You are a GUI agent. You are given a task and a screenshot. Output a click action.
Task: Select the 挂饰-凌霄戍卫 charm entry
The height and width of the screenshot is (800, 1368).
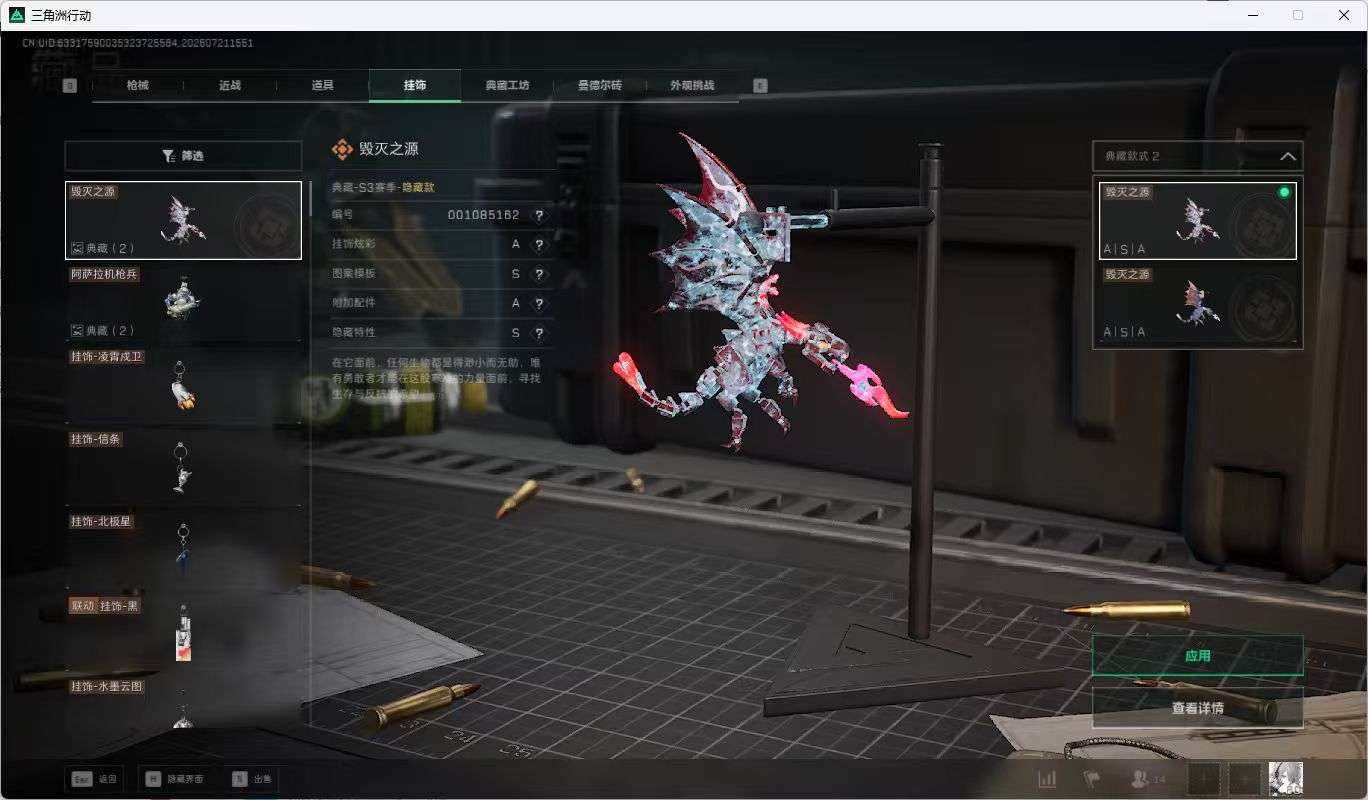pyautogui.click(x=183, y=384)
